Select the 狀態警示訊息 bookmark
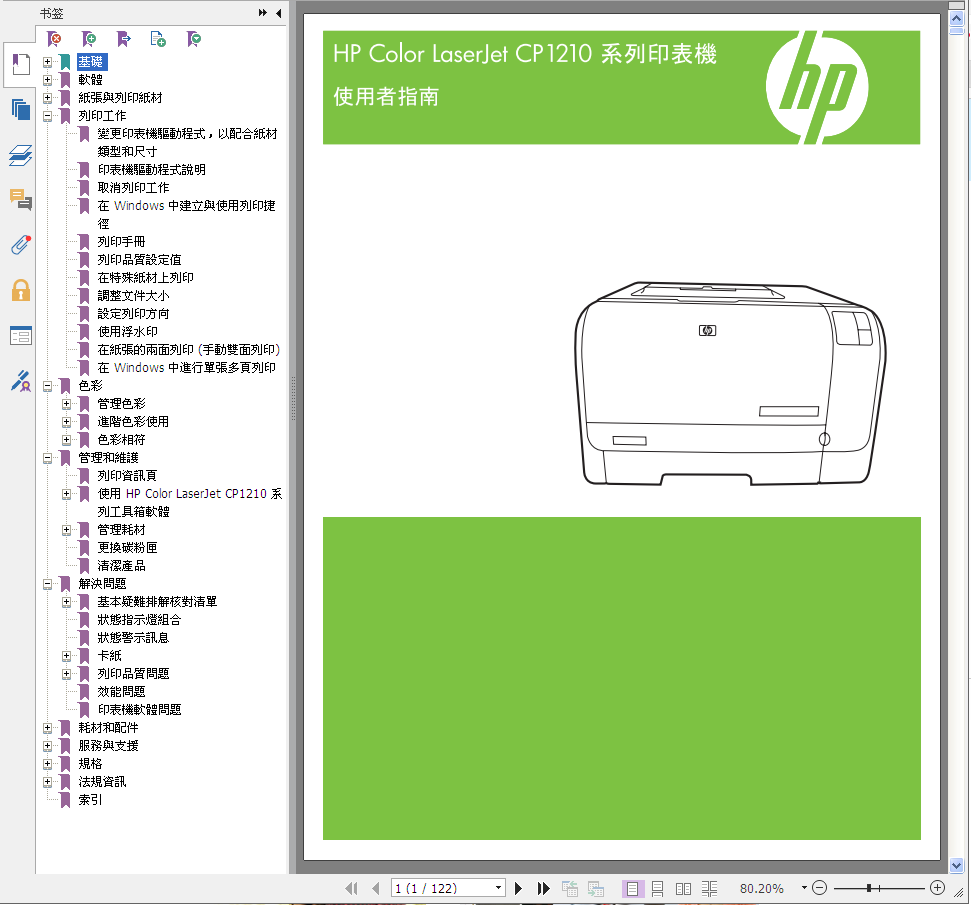The height and width of the screenshot is (905, 971). (x=133, y=638)
